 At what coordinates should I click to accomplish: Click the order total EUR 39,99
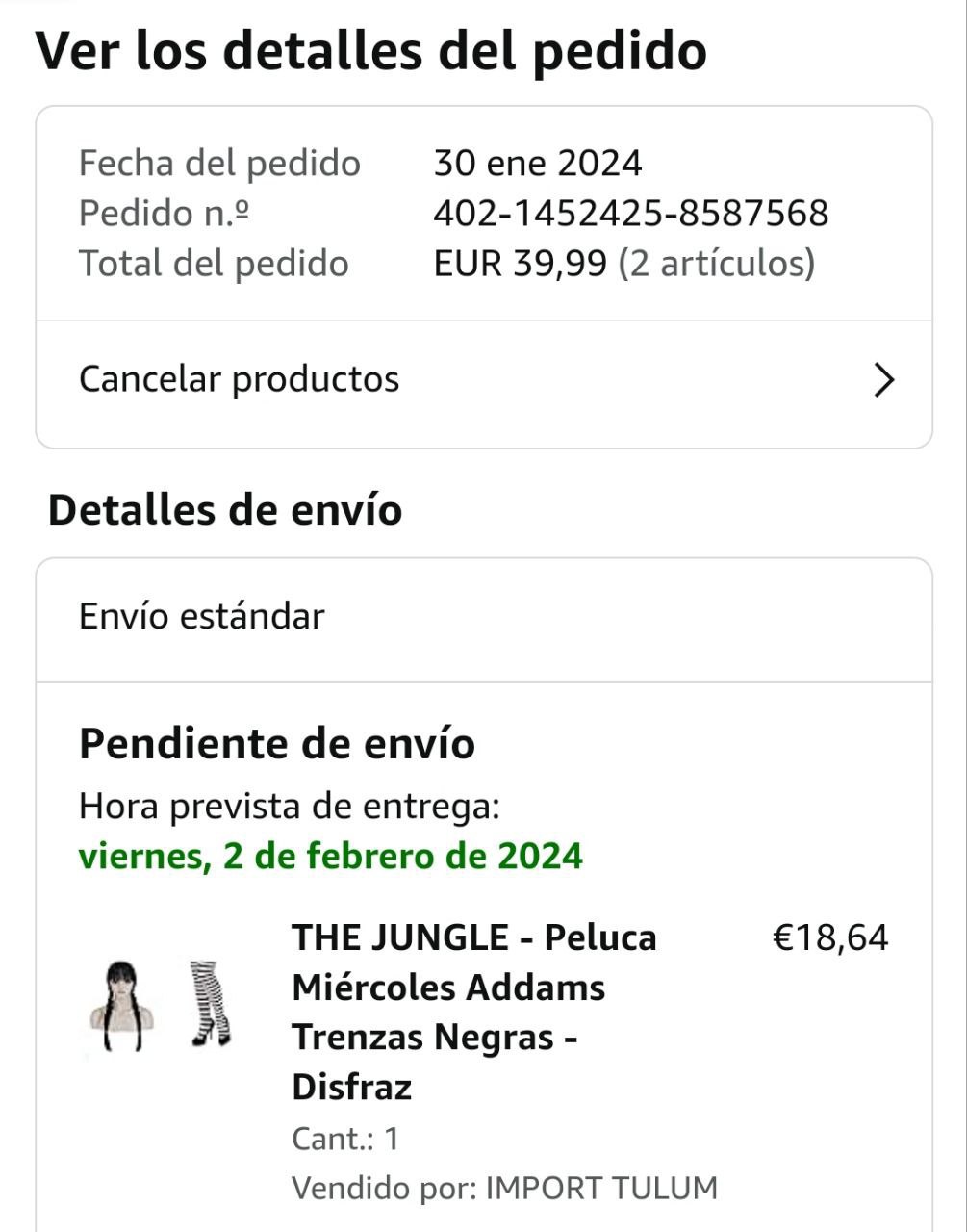pyautogui.click(x=520, y=264)
